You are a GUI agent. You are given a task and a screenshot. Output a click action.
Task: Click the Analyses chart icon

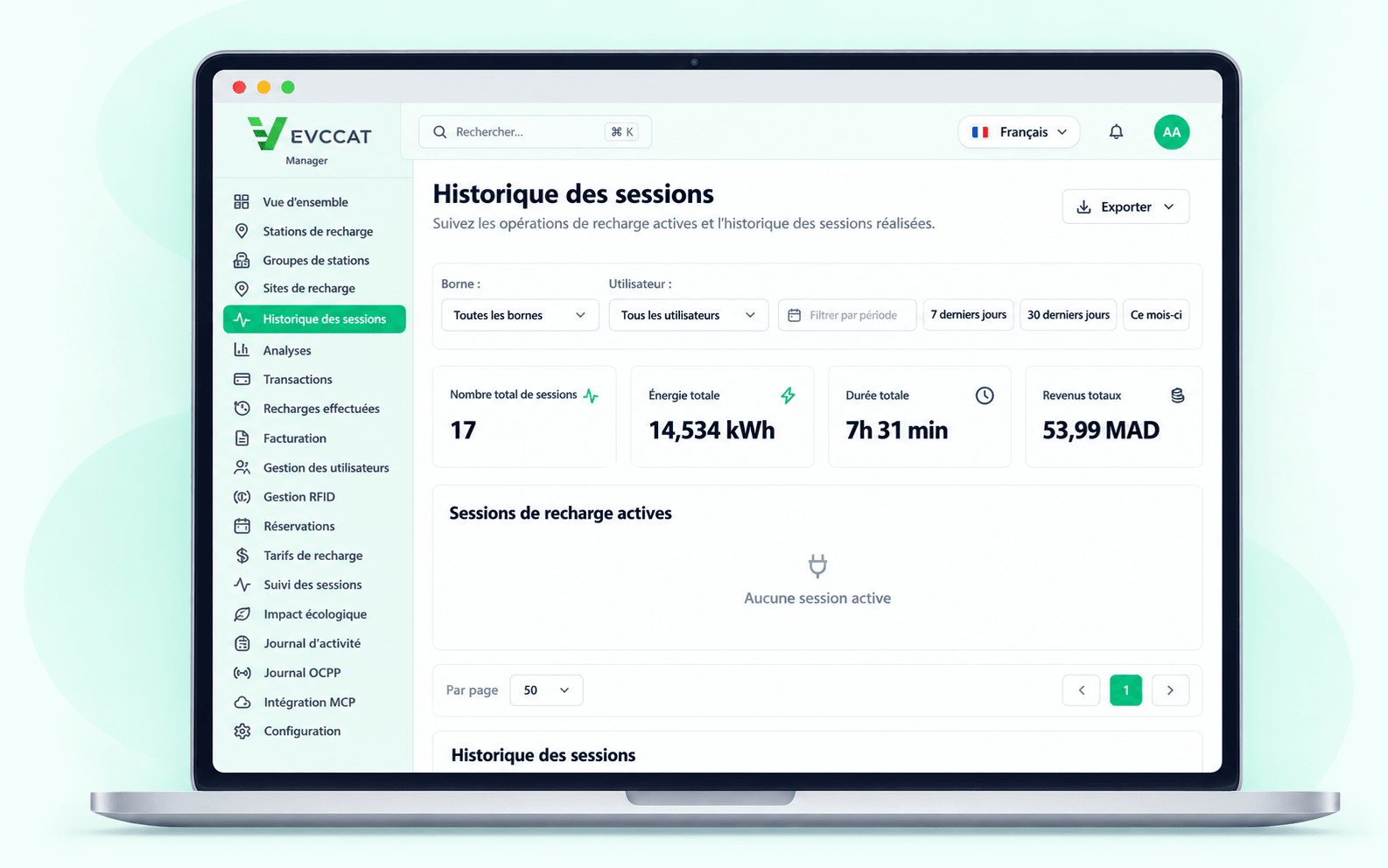pyautogui.click(x=242, y=350)
